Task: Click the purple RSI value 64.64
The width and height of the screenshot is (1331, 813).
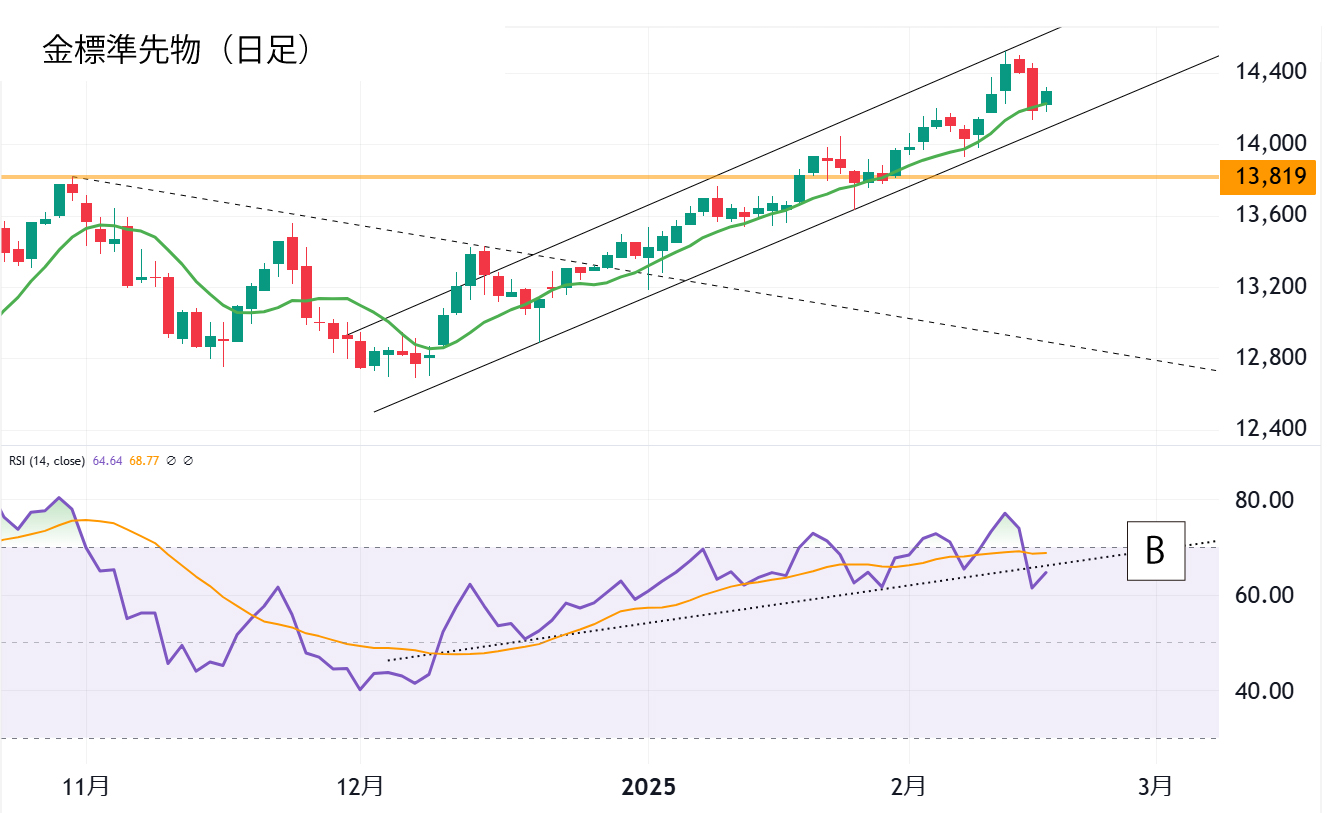Action: click(x=106, y=461)
